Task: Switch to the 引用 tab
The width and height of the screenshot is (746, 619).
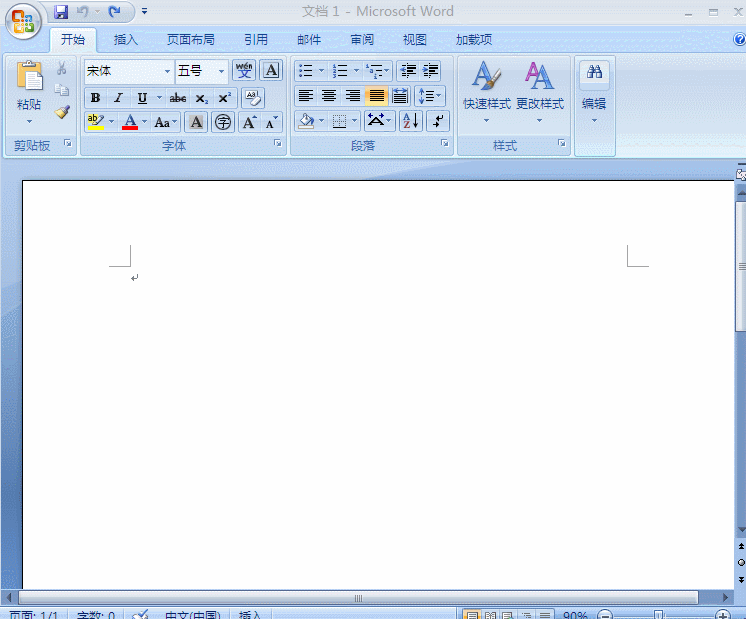Action: click(255, 40)
